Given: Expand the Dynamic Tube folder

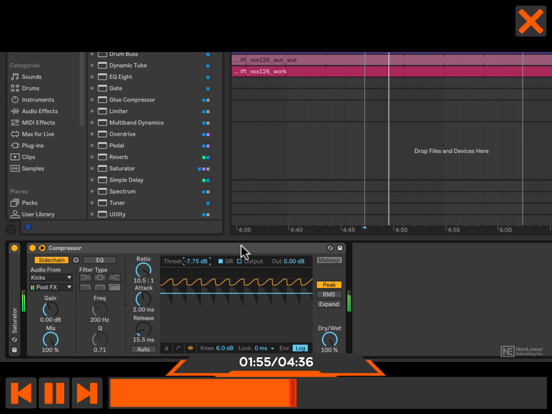Looking at the screenshot, I should point(92,65).
